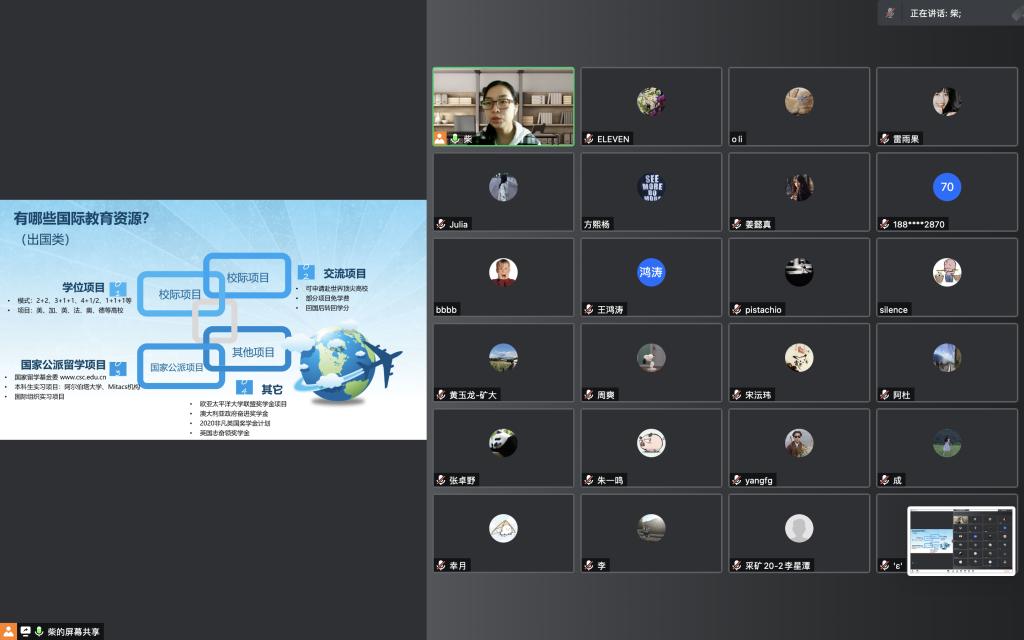This screenshot has width=1024, height=640.
Task: Select the 黄玉龙-矿大 participant tile
Action: pos(503,362)
